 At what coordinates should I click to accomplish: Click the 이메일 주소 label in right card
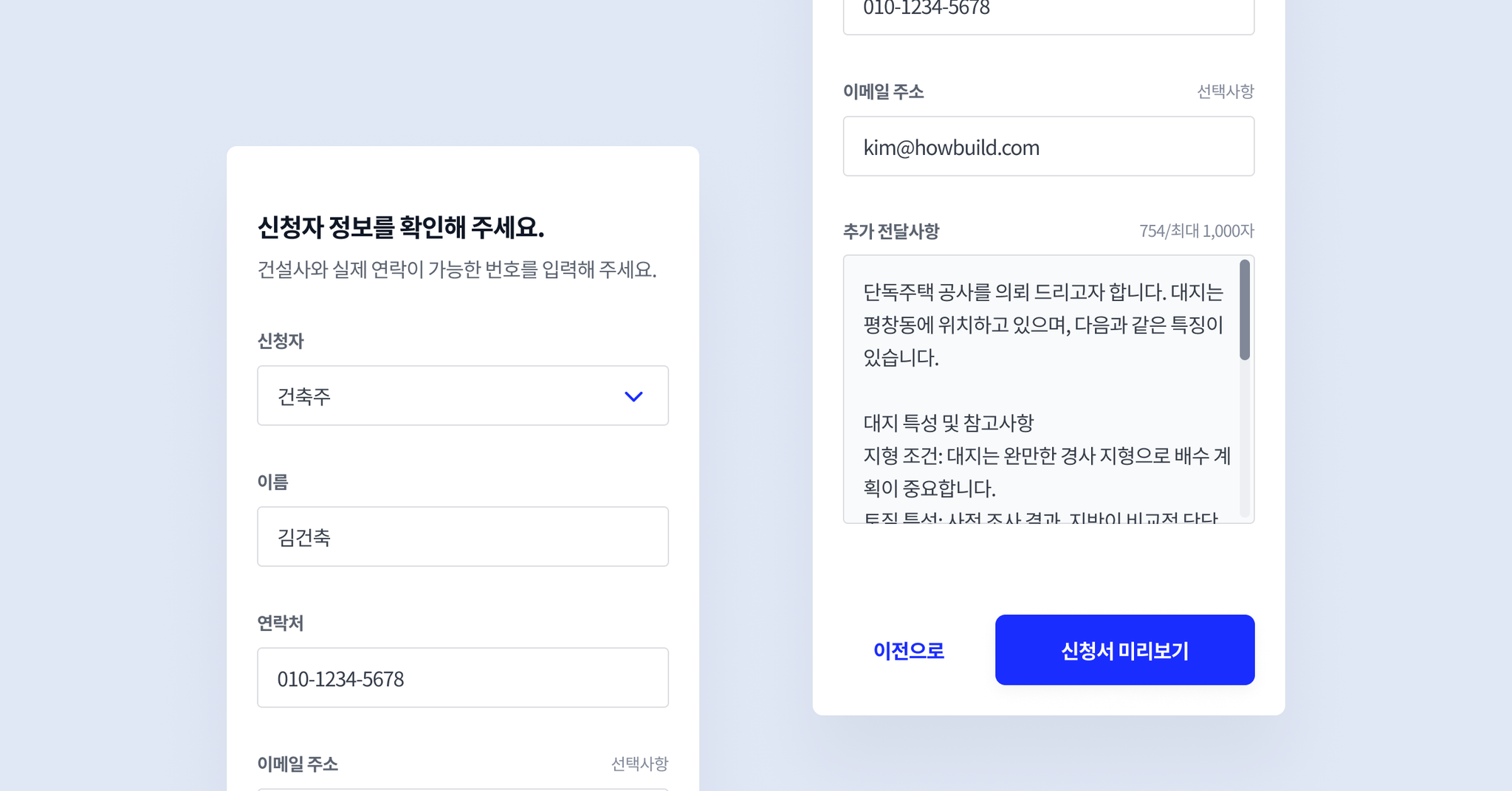pyautogui.click(x=884, y=91)
